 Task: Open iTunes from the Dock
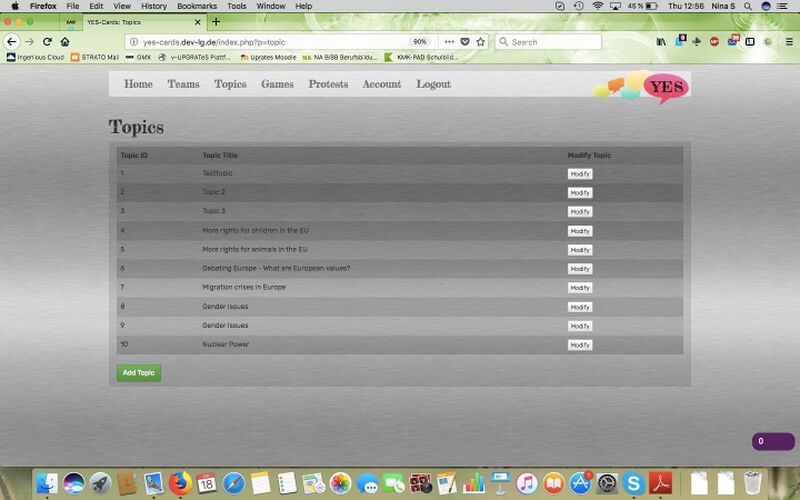coord(527,483)
